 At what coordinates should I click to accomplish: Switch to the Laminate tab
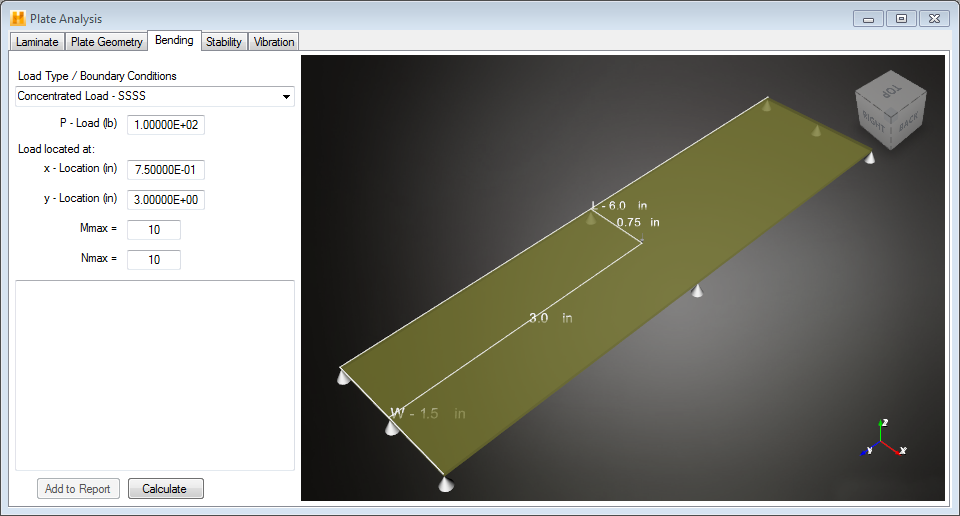[x=37, y=42]
